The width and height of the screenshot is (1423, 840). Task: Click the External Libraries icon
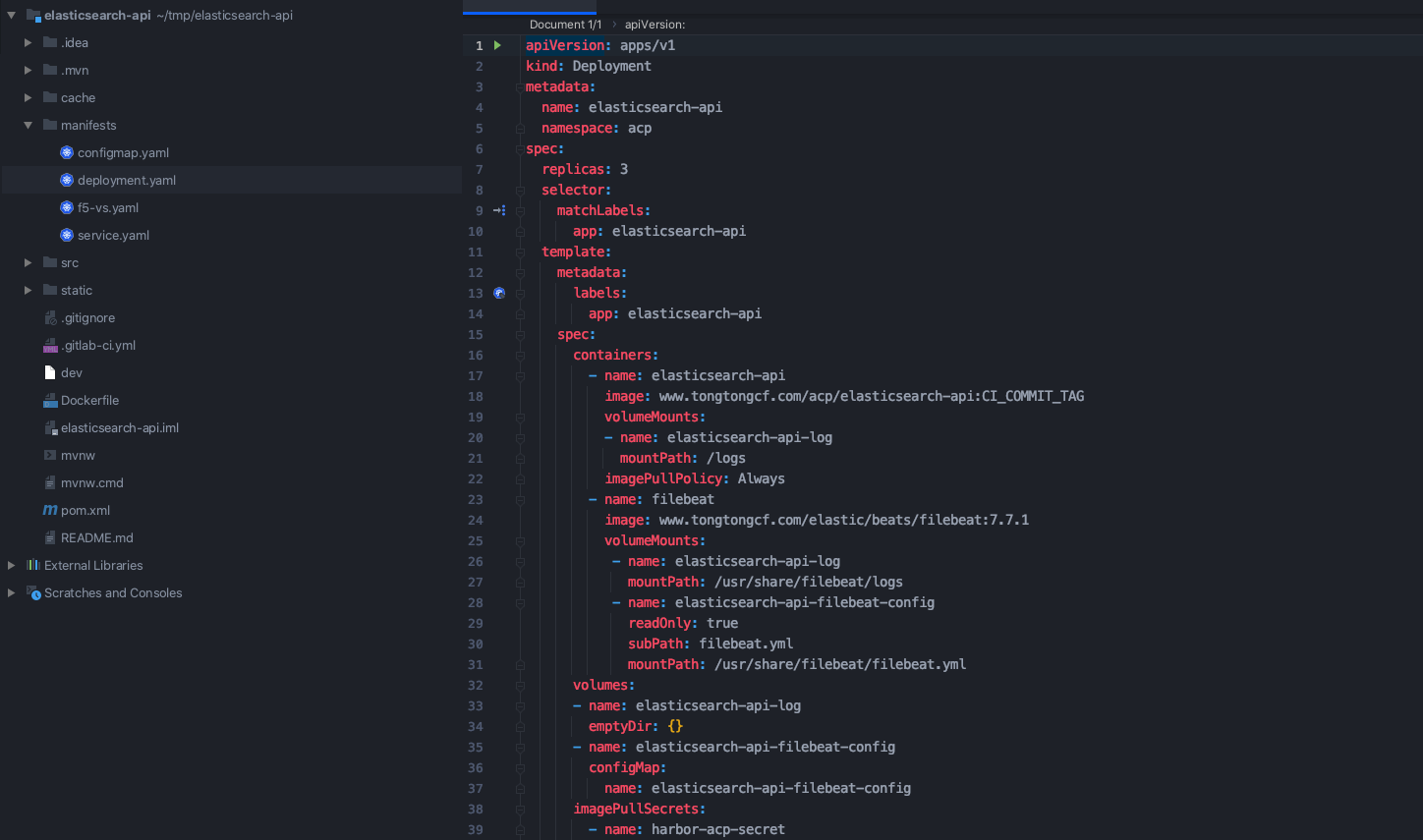click(33, 565)
